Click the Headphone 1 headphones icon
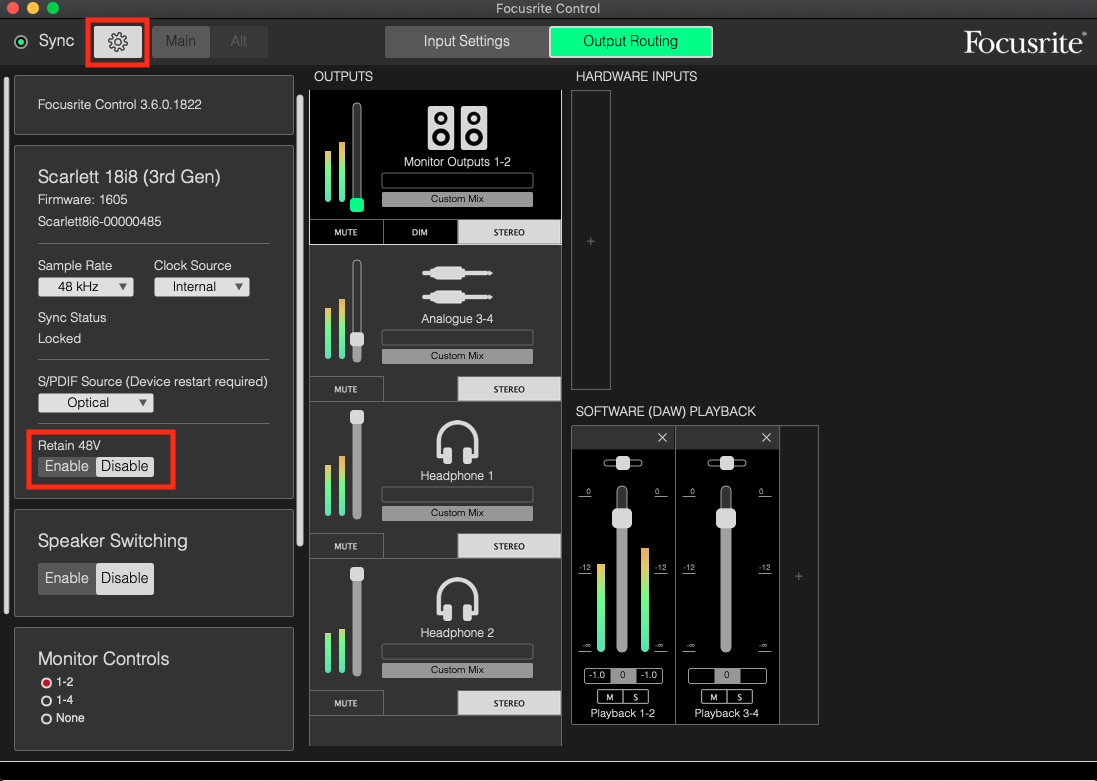 (x=458, y=442)
